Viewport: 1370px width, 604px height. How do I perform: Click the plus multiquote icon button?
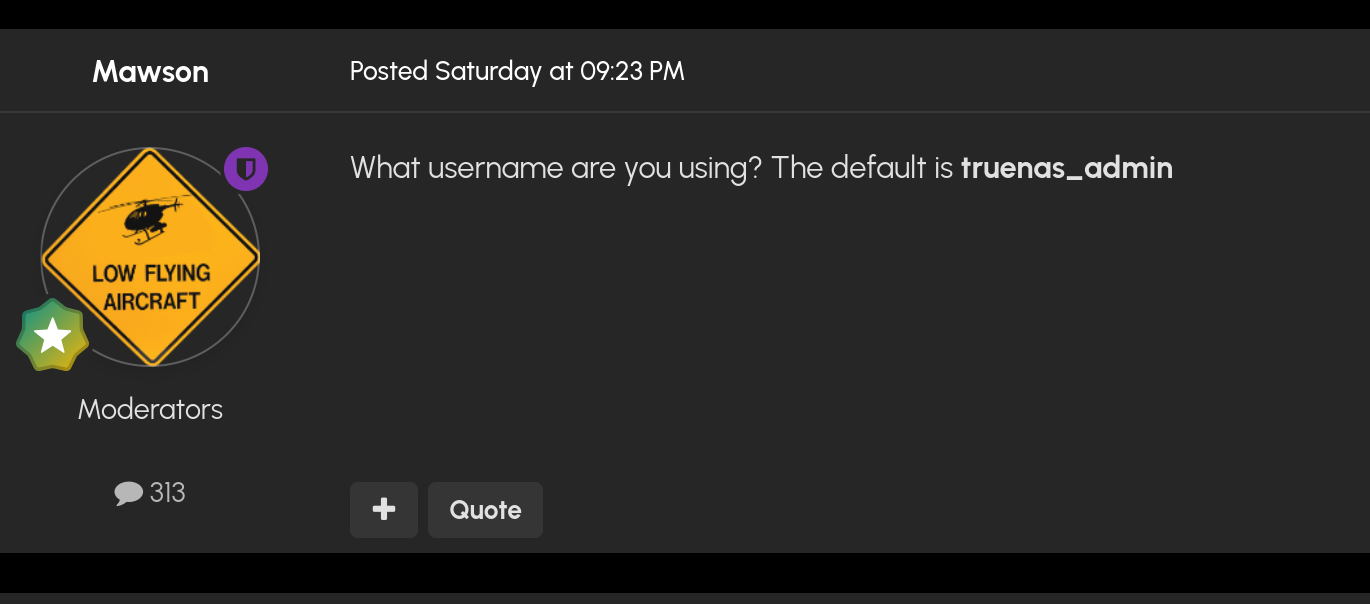click(x=384, y=510)
